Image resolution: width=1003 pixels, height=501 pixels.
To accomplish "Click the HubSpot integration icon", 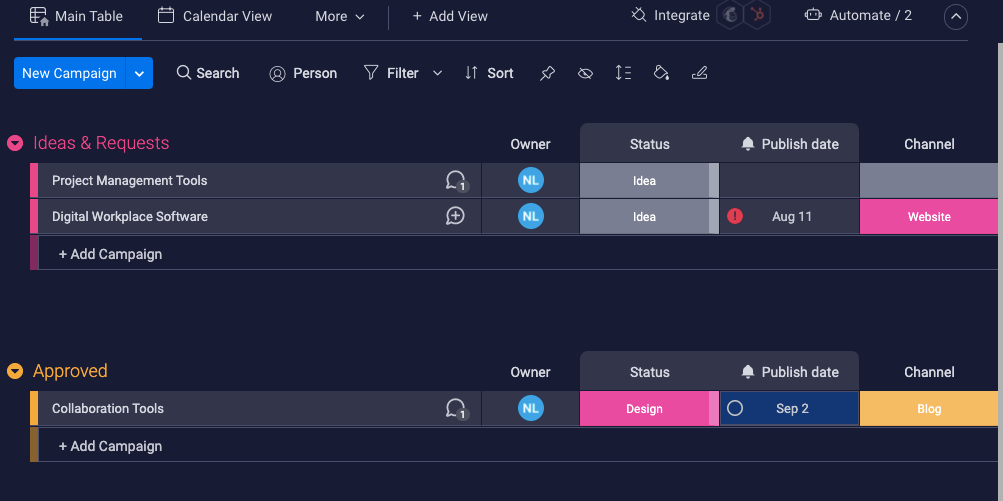I will click(757, 16).
